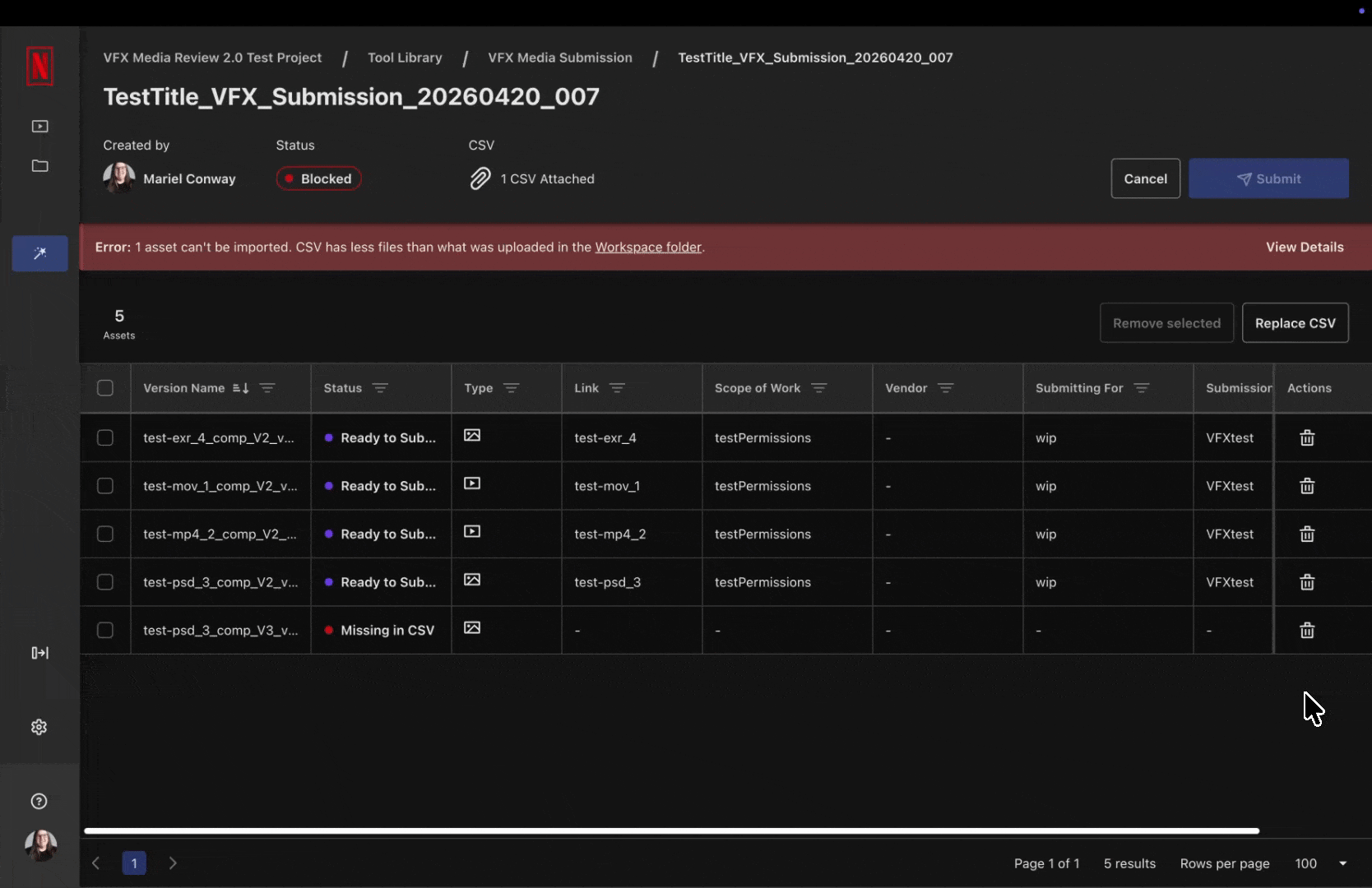1372x888 pixels.
Task: Click the '1 CSV Attached' text
Action: pyautogui.click(x=547, y=178)
